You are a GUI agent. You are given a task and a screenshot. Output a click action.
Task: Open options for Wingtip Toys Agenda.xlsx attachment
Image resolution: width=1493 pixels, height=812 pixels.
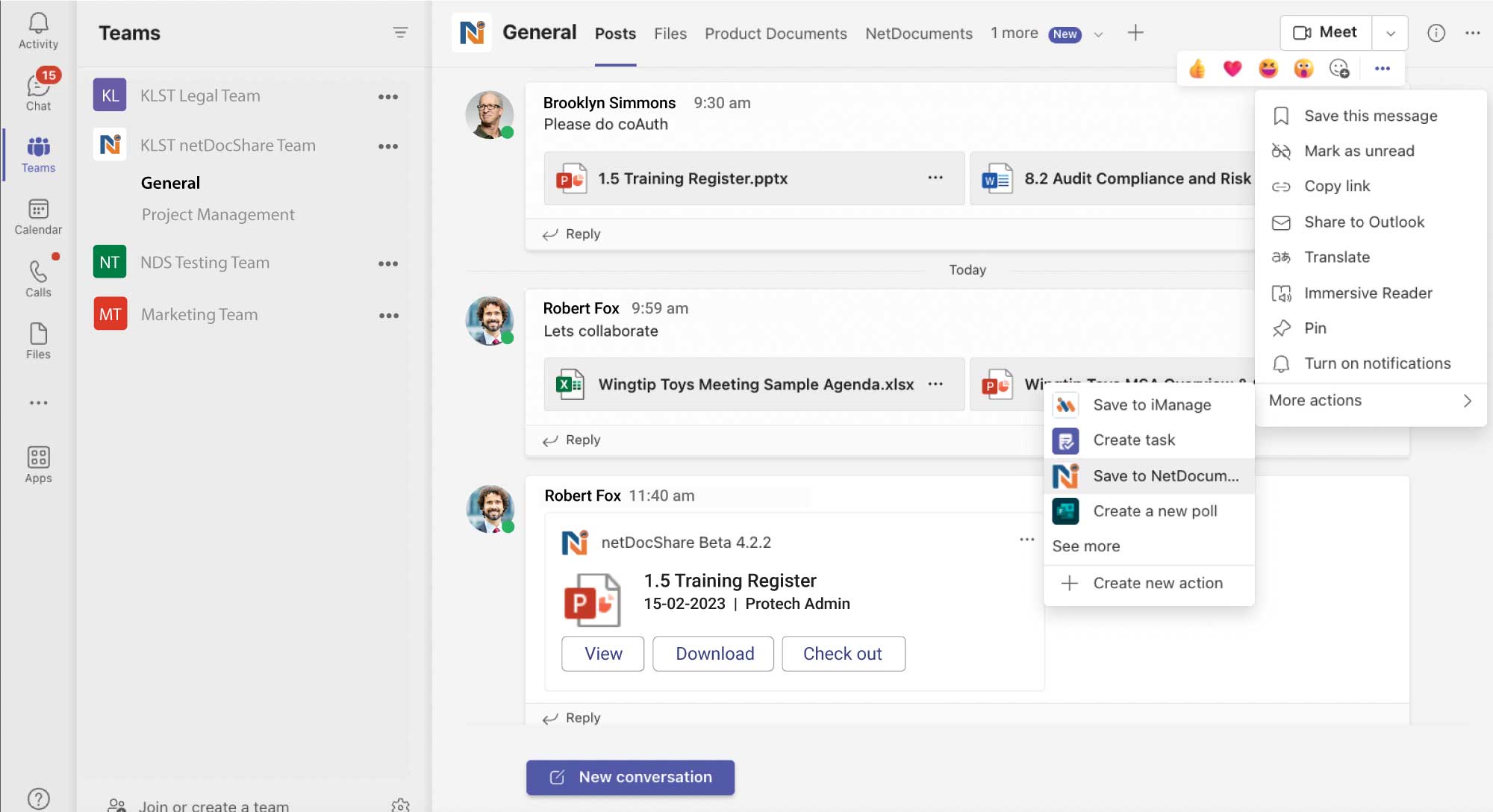(935, 384)
